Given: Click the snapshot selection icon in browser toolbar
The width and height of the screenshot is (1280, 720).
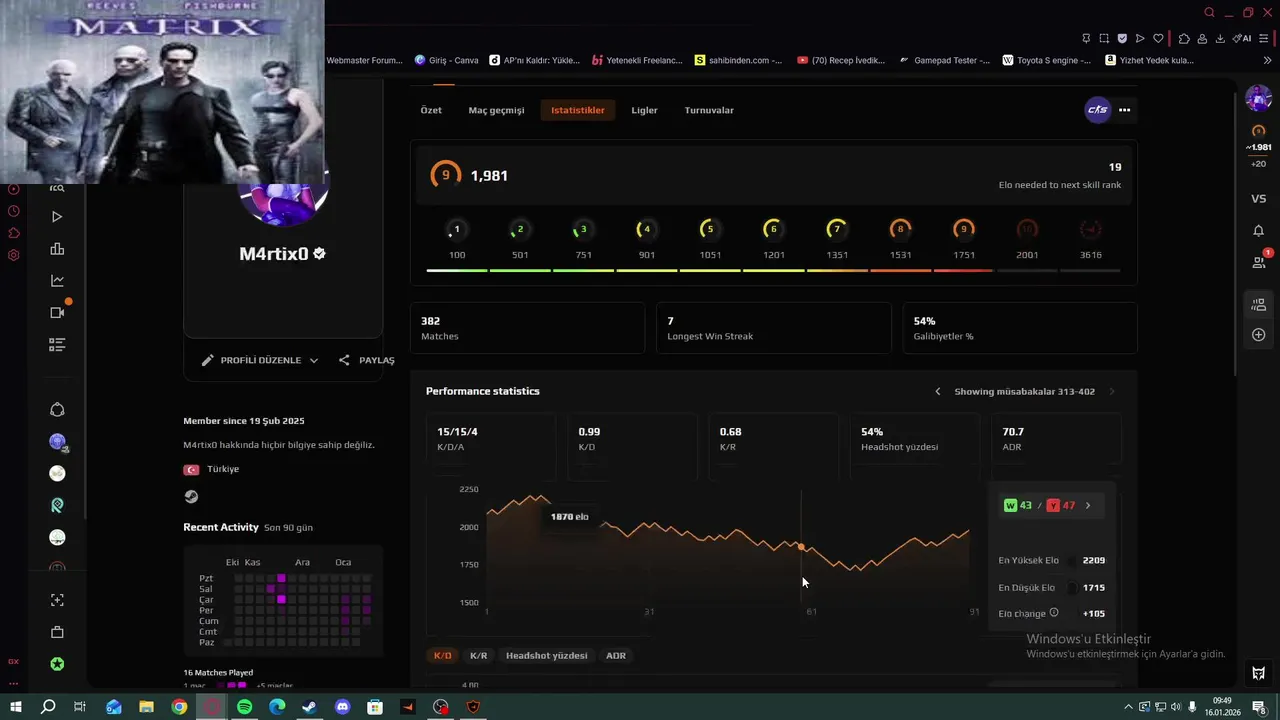Looking at the screenshot, I should coord(1104,38).
